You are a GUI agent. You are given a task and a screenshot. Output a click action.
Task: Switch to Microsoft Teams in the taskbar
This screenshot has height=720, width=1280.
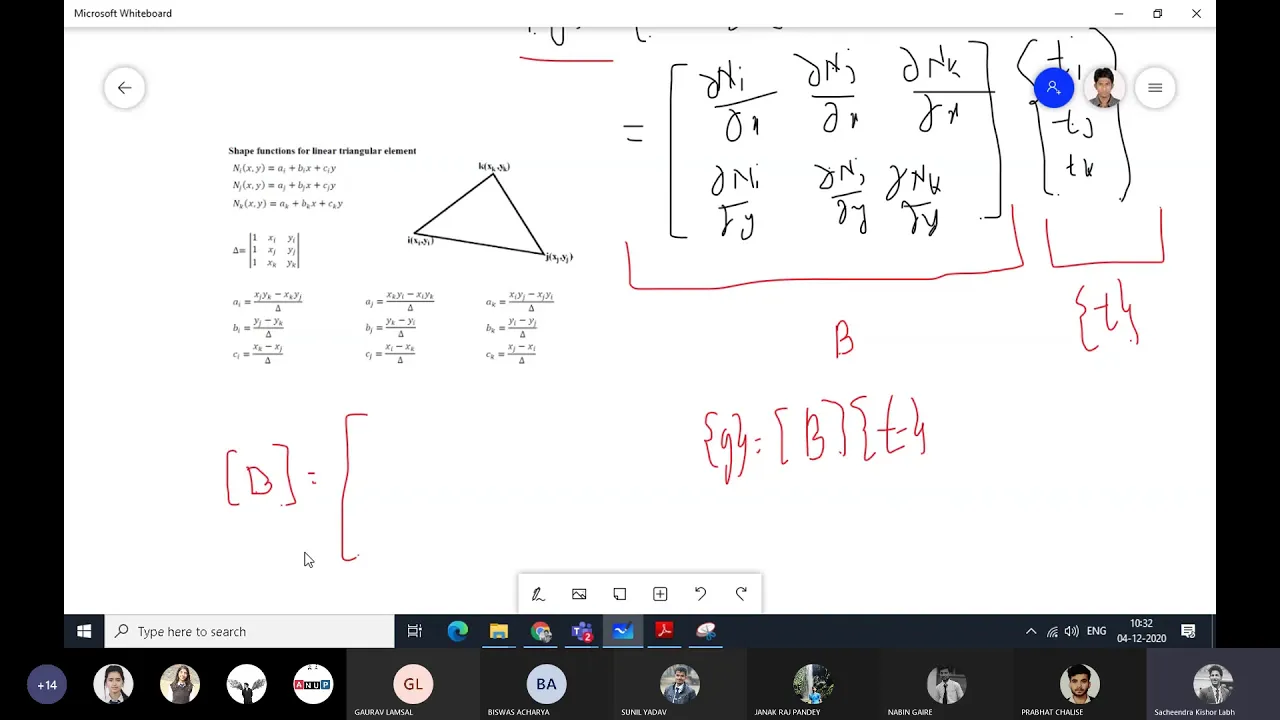coord(582,631)
